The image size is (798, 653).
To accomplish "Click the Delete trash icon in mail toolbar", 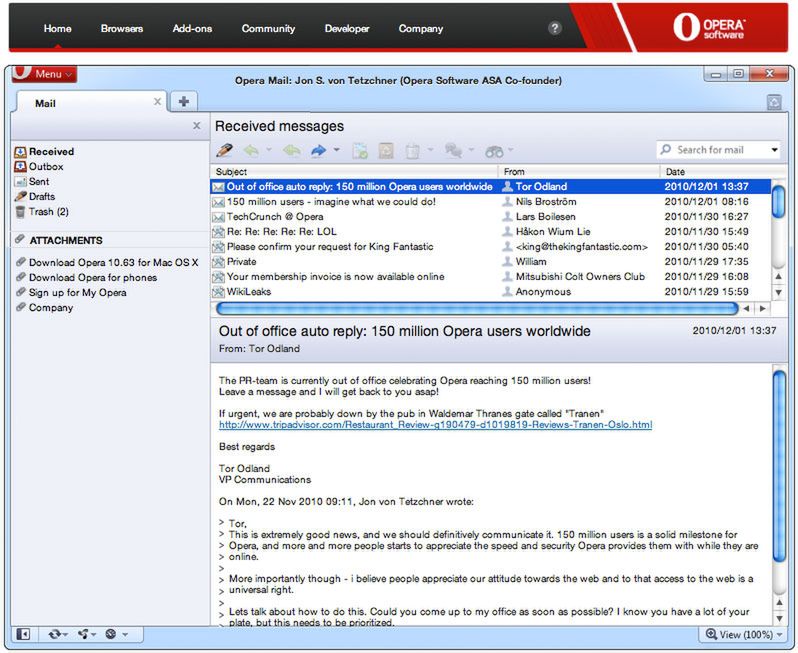I will click(413, 151).
